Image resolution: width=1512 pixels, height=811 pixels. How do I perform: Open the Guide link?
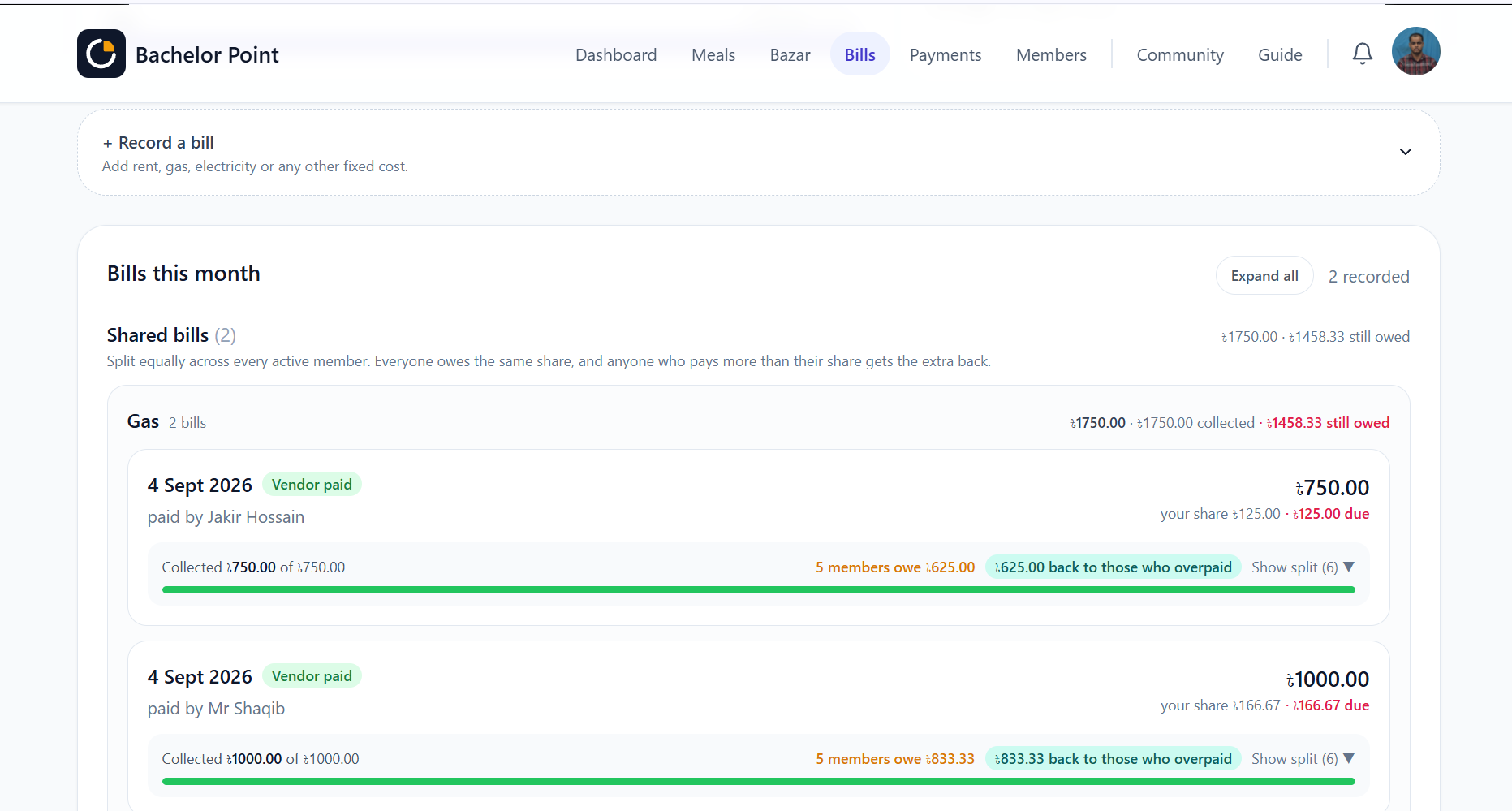click(x=1280, y=54)
